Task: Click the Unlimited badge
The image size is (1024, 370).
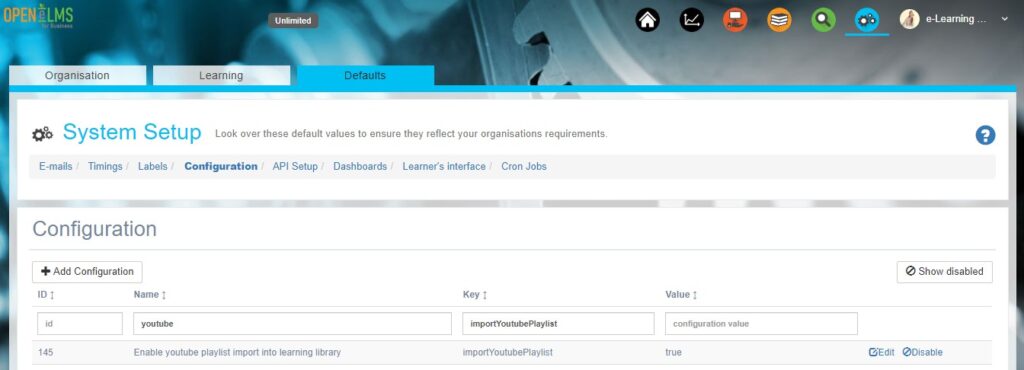Action: (293, 21)
